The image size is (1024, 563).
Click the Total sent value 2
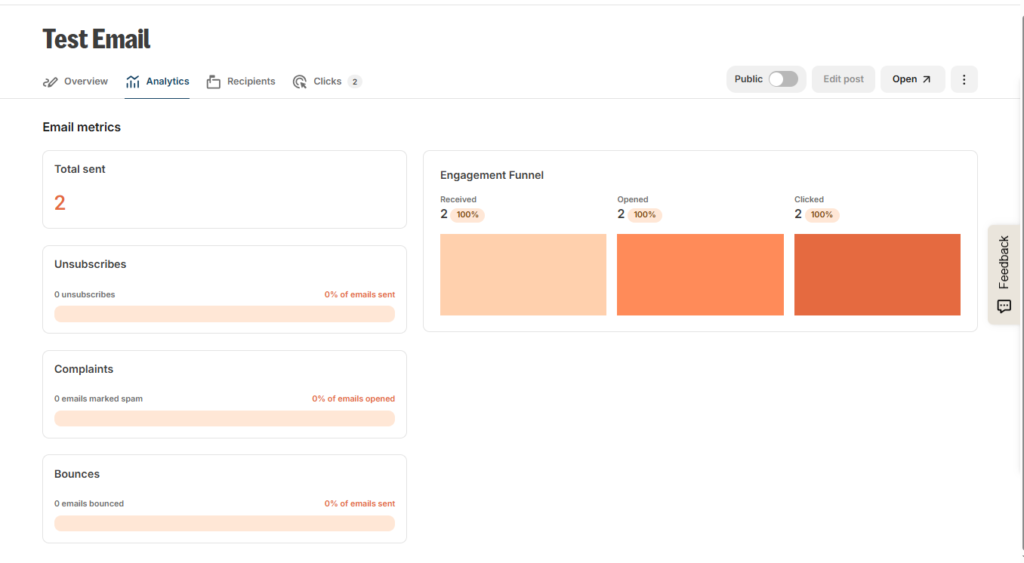tap(60, 203)
